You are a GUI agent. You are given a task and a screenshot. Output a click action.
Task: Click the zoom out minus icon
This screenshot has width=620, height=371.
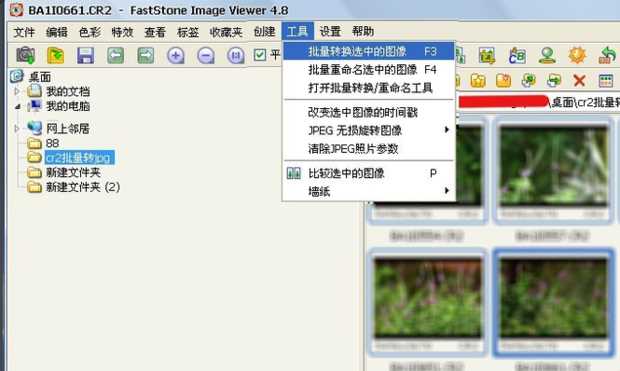pyautogui.click(x=206, y=55)
